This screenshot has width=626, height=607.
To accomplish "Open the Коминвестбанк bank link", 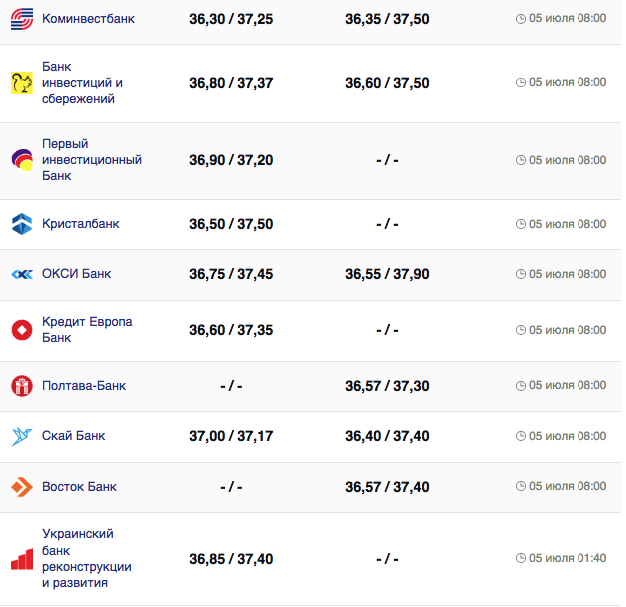I will tap(88, 19).
